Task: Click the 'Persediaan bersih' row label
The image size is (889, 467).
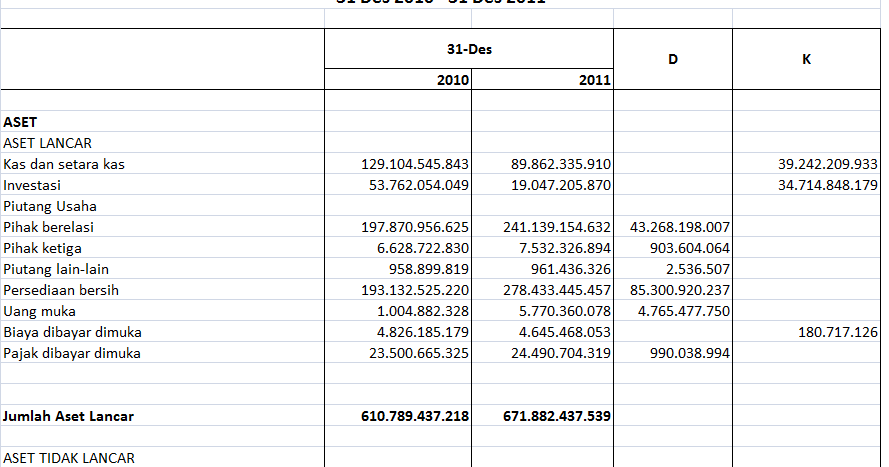Action: [x=61, y=290]
